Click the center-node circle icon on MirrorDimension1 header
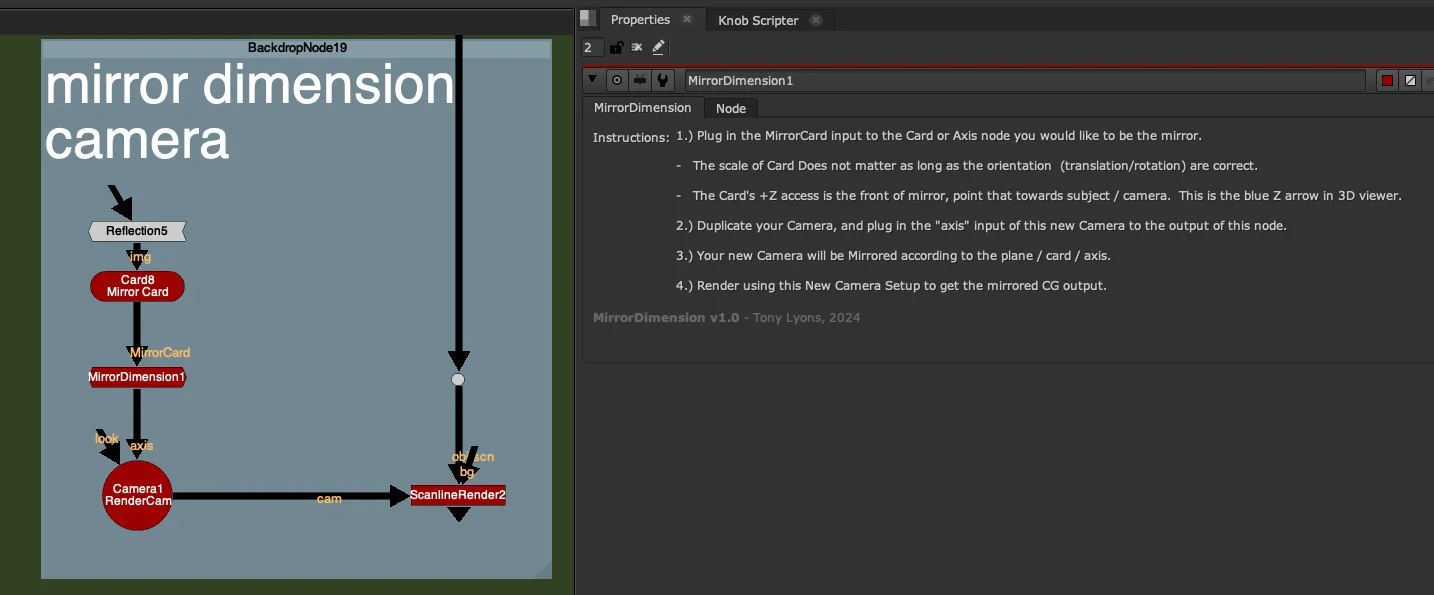Image resolution: width=1434 pixels, height=595 pixels. [617, 80]
